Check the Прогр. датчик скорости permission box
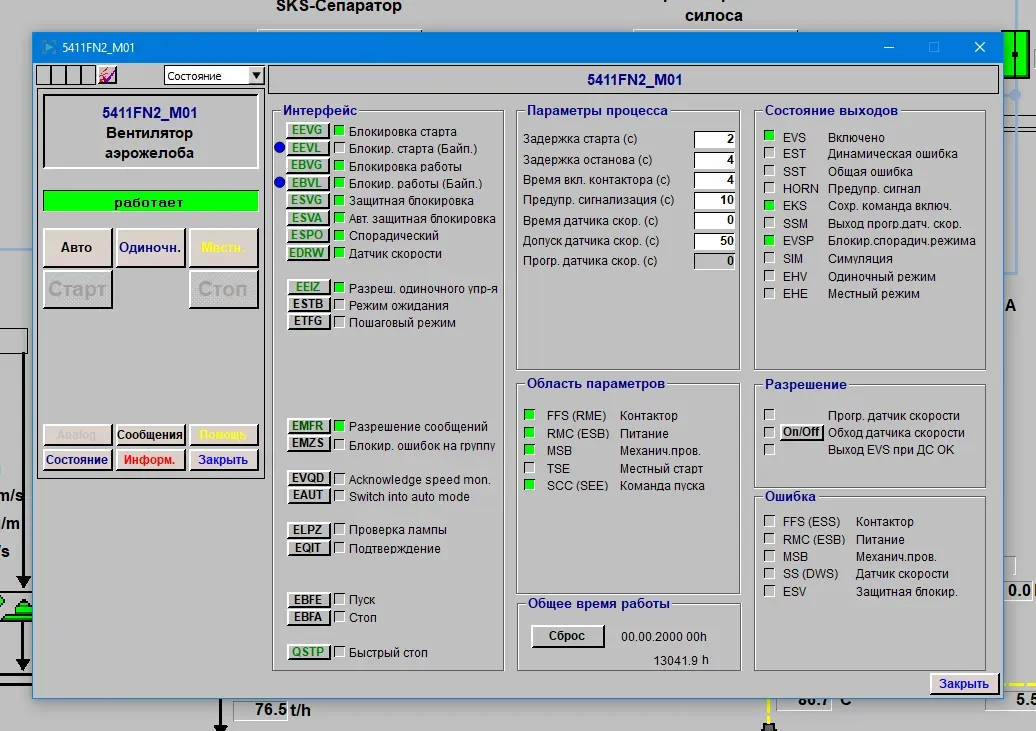Viewport: 1036px width, 731px height. (x=769, y=414)
